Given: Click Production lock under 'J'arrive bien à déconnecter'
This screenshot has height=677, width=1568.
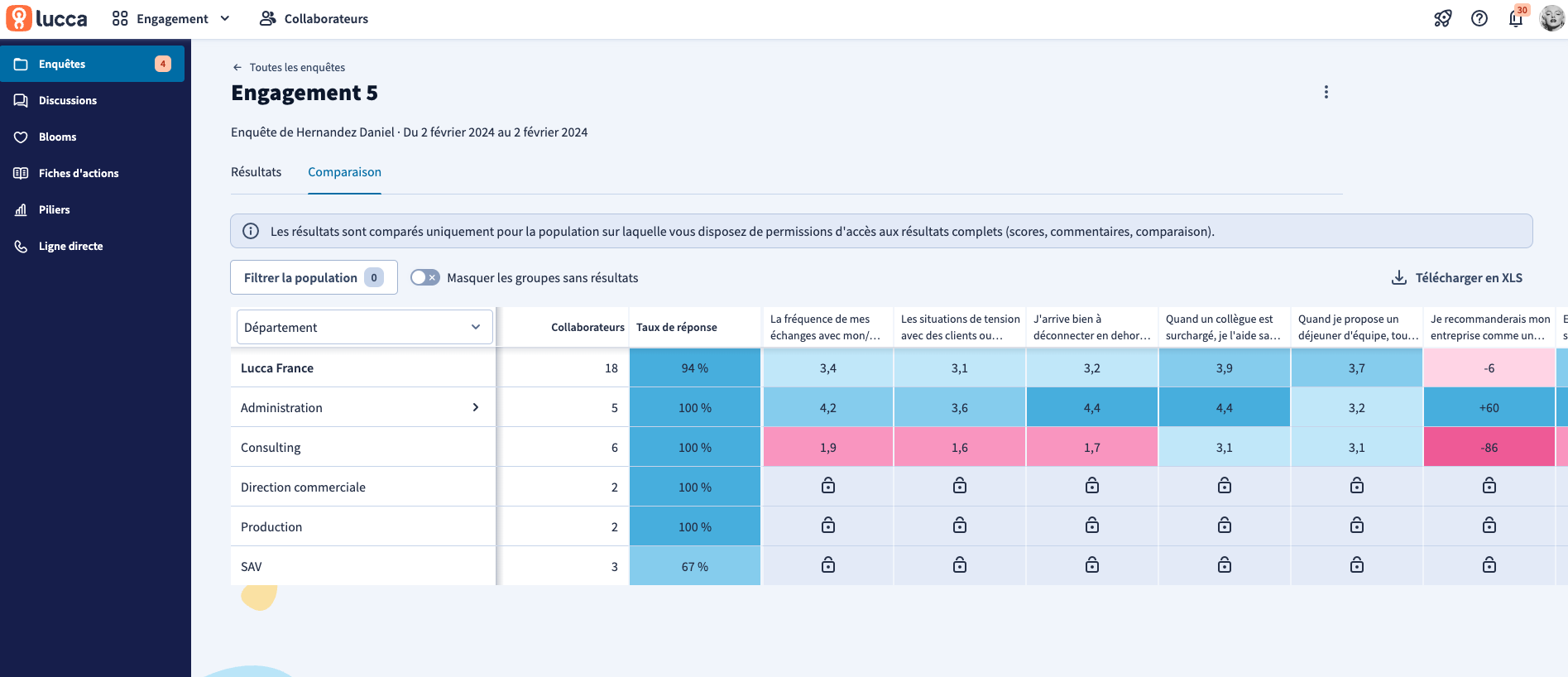Looking at the screenshot, I should pos(1092,526).
